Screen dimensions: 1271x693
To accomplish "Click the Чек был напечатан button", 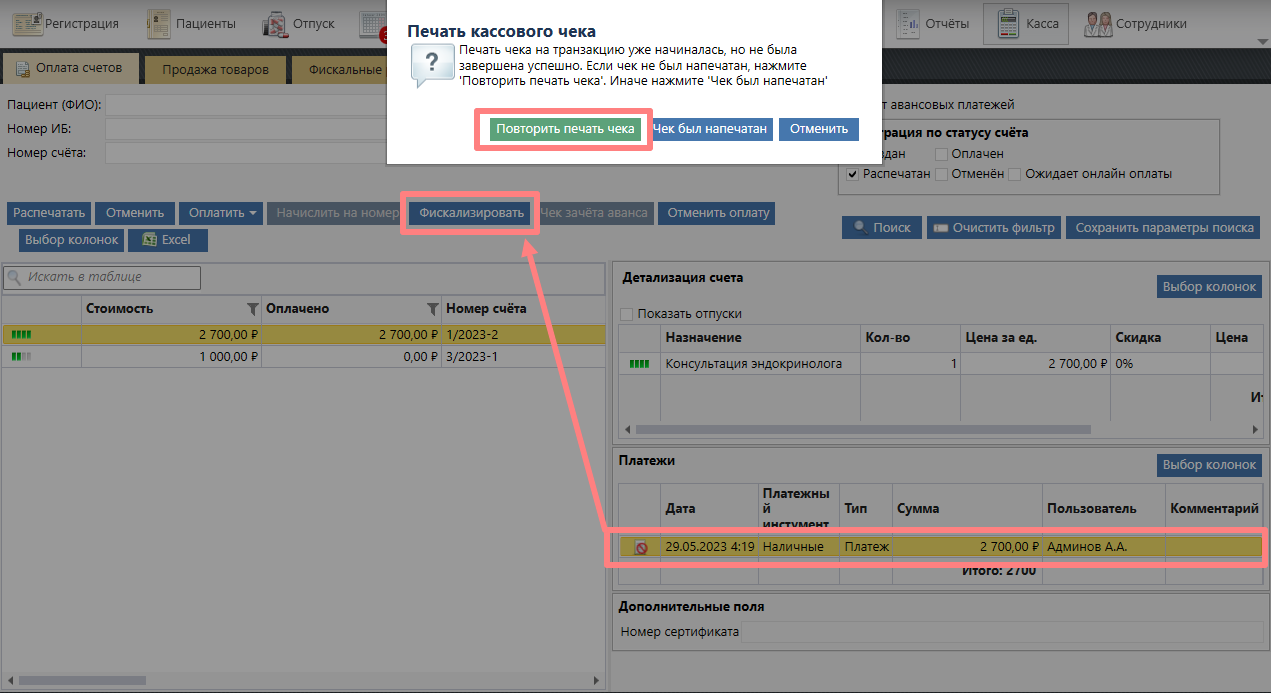I will 710,129.
